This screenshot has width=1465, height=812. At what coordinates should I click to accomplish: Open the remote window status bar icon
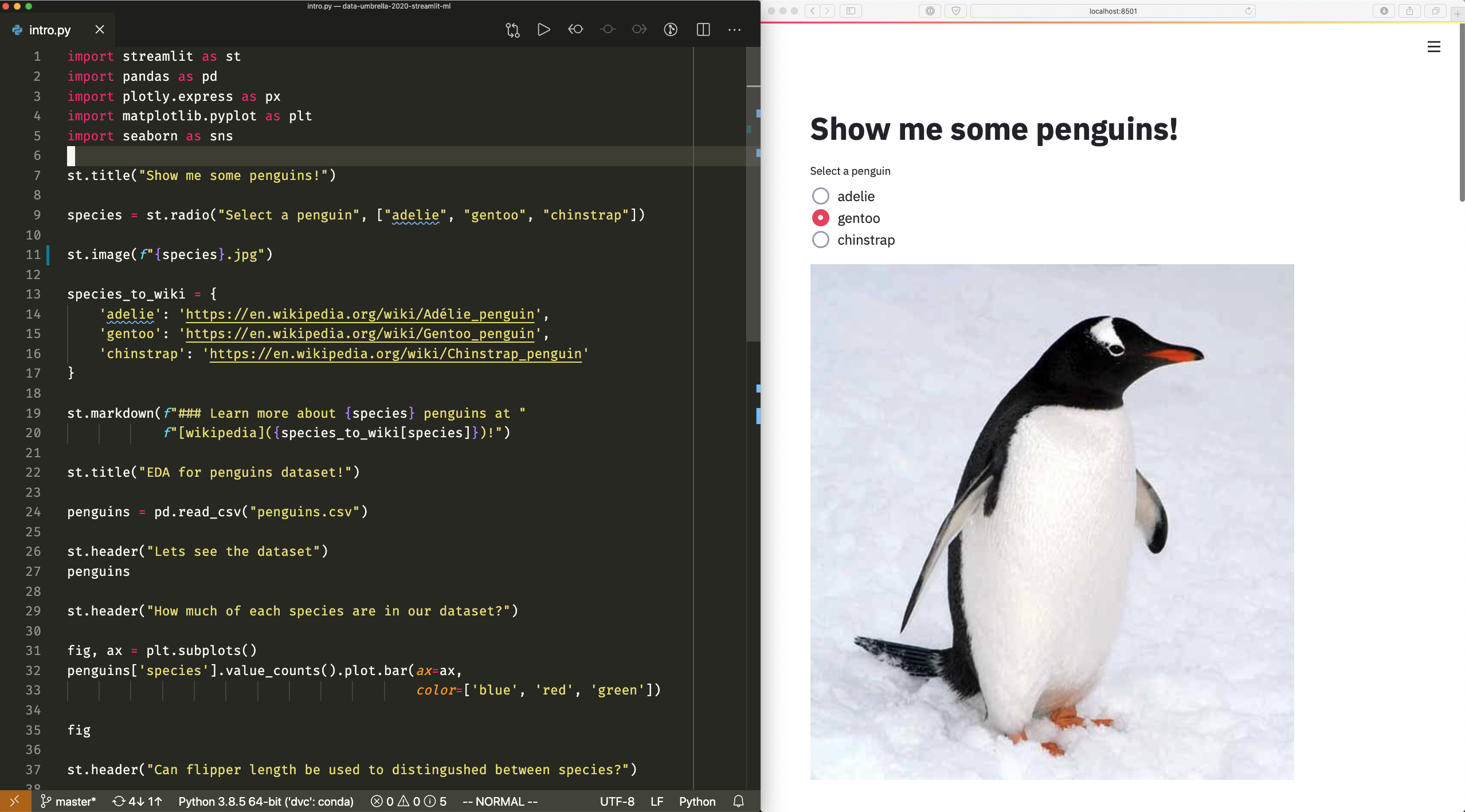(15, 801)
